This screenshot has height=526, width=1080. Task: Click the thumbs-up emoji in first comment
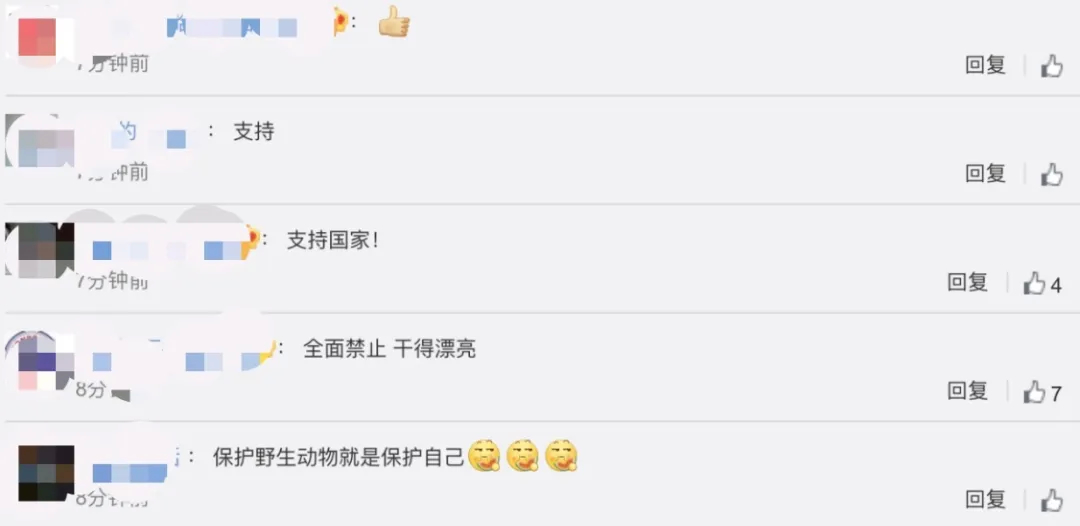(394, 22)
